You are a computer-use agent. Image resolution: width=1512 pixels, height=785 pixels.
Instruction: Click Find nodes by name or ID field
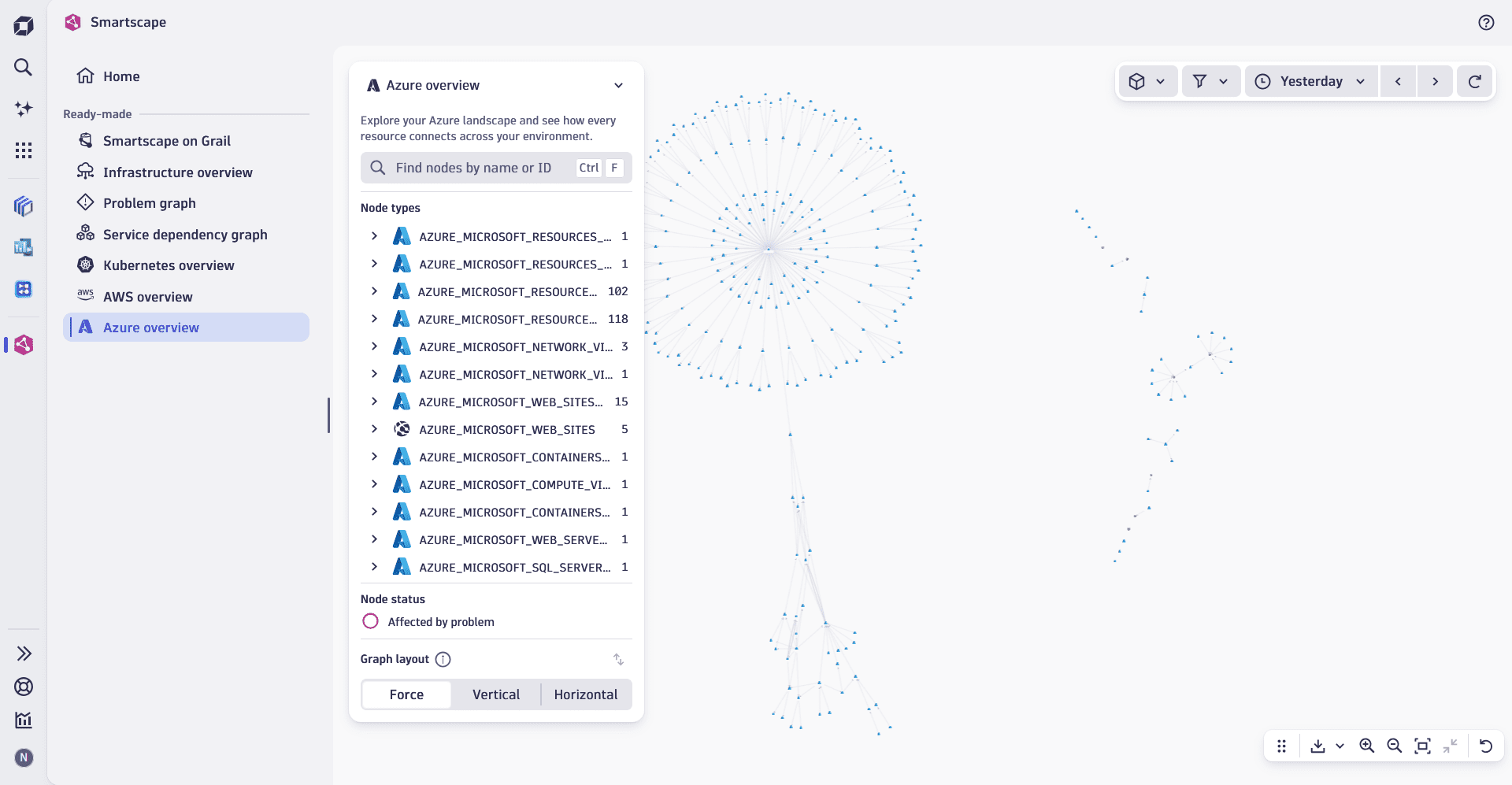(496, 168)
